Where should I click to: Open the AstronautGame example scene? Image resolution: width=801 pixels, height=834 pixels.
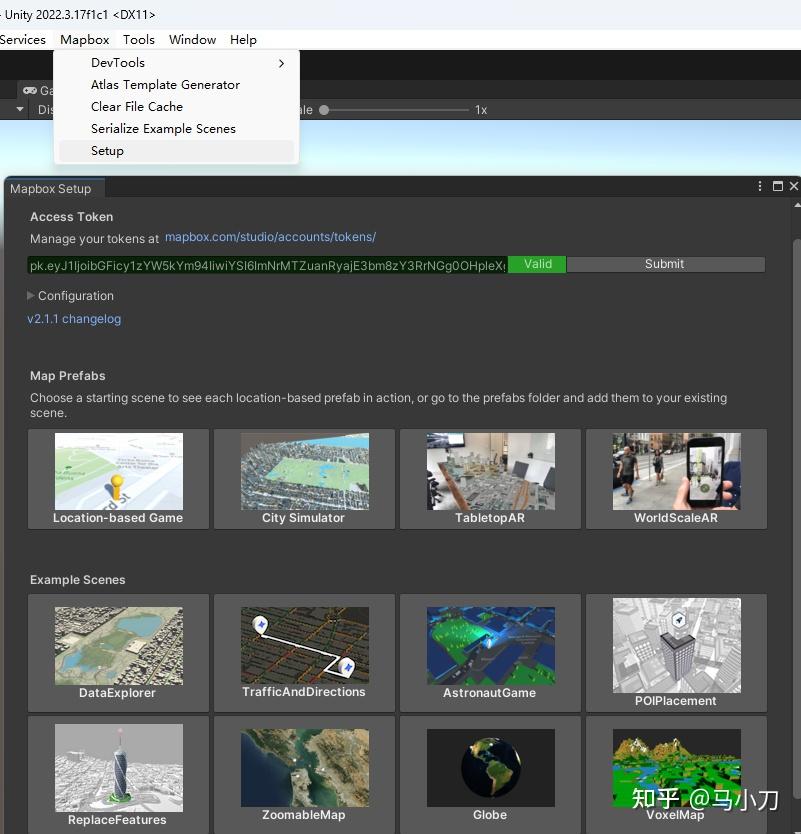(x=489, y=652)
